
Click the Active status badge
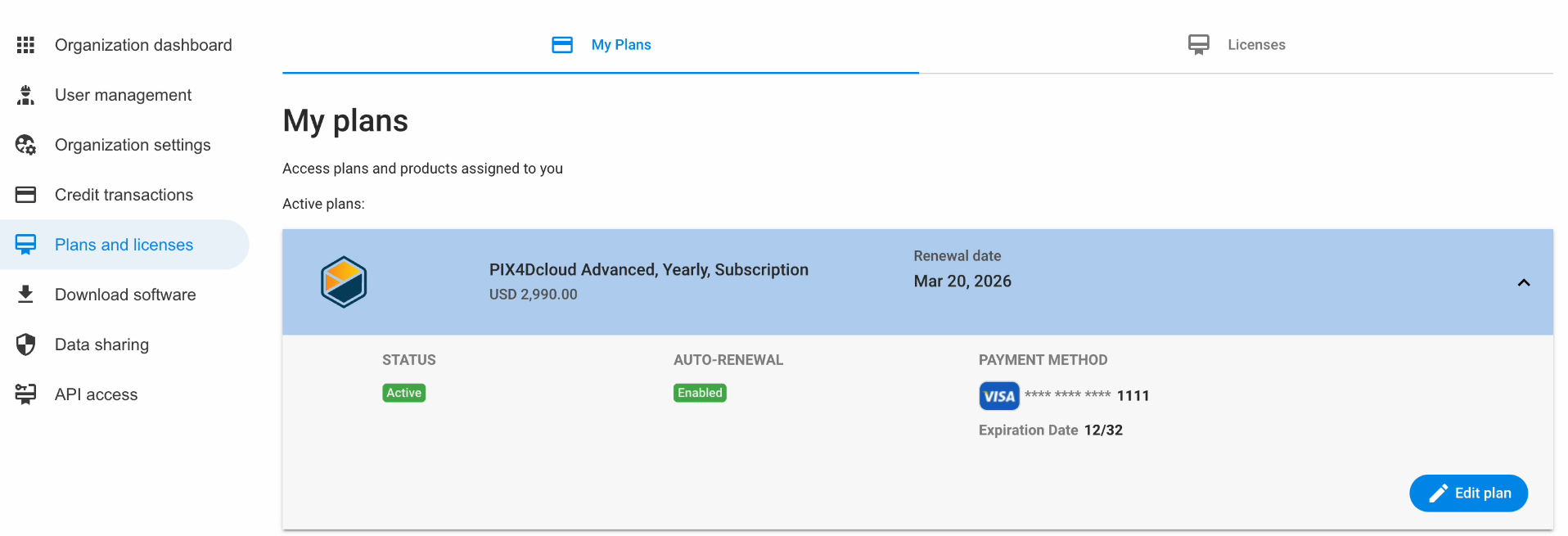[403, 393]
